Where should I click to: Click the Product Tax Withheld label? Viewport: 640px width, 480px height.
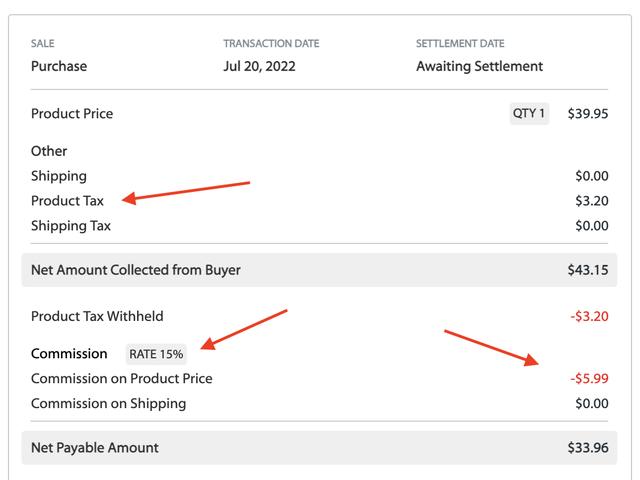point(97,316)
